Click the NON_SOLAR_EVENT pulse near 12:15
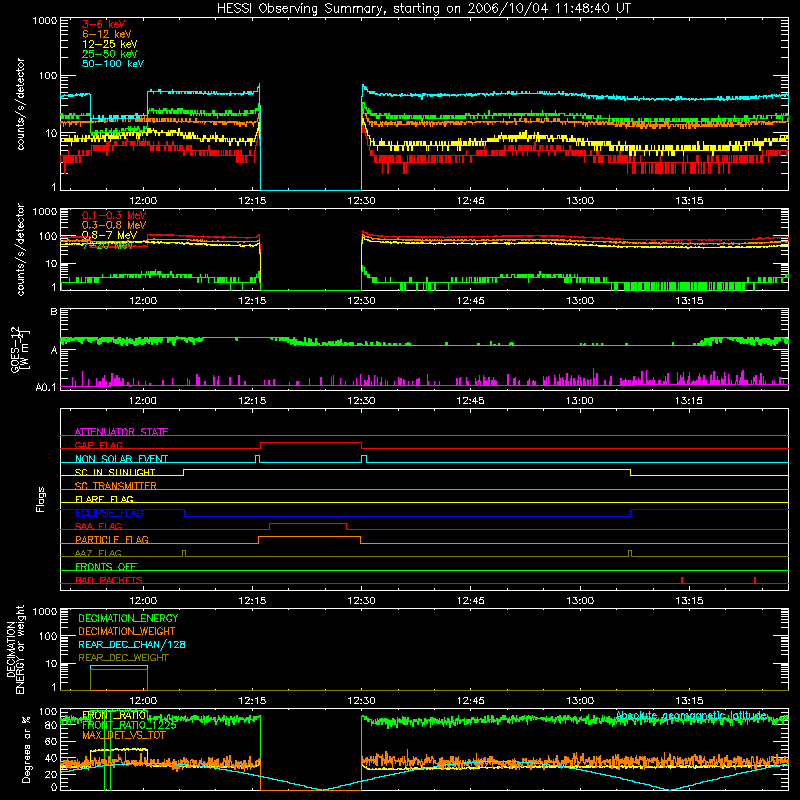Screen dimensions: 800x800 point(258,459)
